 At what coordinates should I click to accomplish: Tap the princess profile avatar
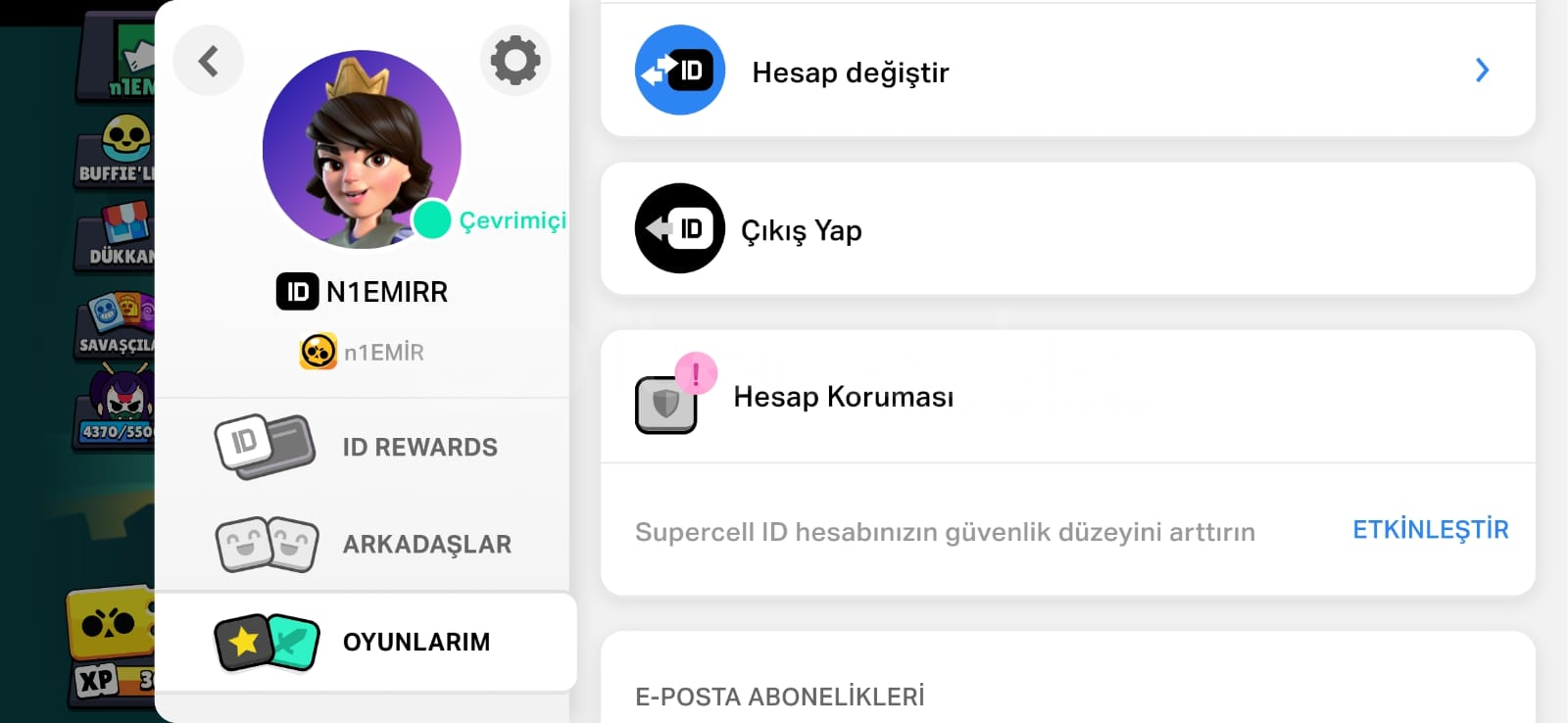coord(362,150)
